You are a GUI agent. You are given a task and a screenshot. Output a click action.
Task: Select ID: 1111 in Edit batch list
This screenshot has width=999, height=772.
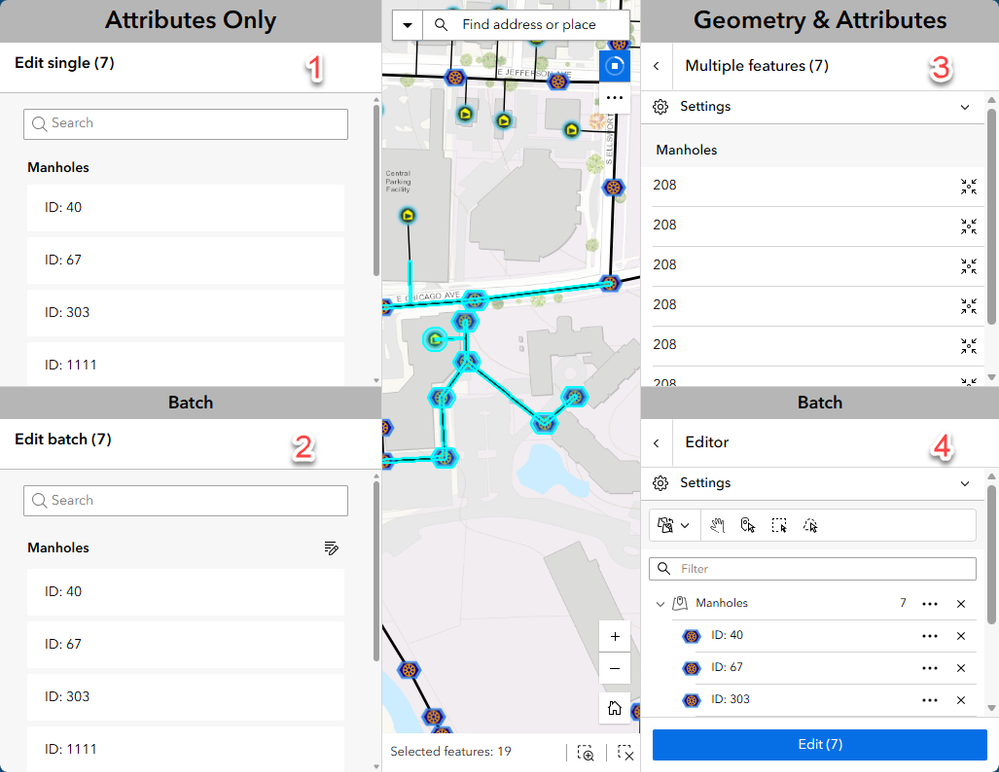pos(185,749)
